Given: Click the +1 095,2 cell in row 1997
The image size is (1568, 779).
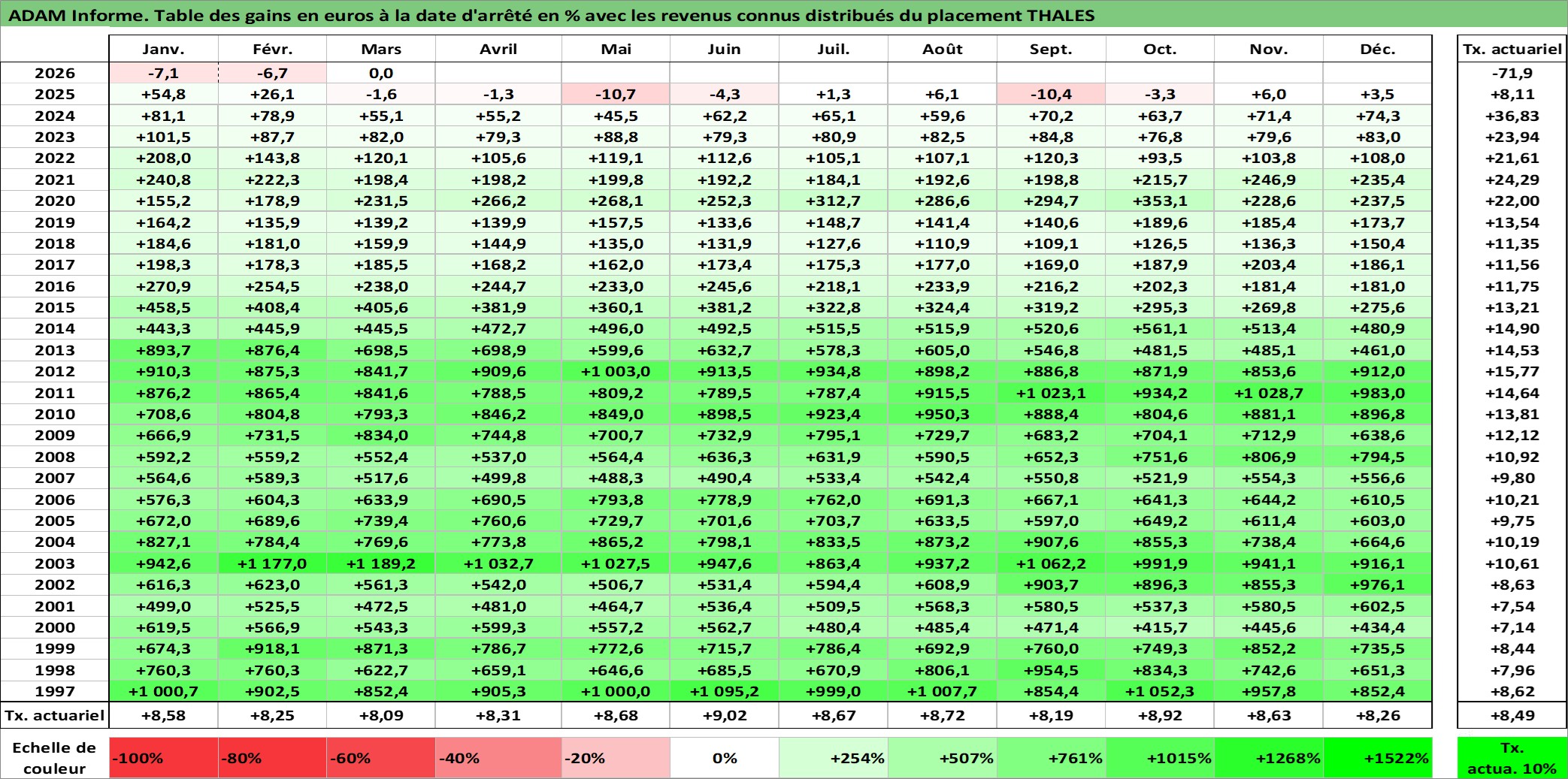Looking at the screenshot, I should coord(725,691).
